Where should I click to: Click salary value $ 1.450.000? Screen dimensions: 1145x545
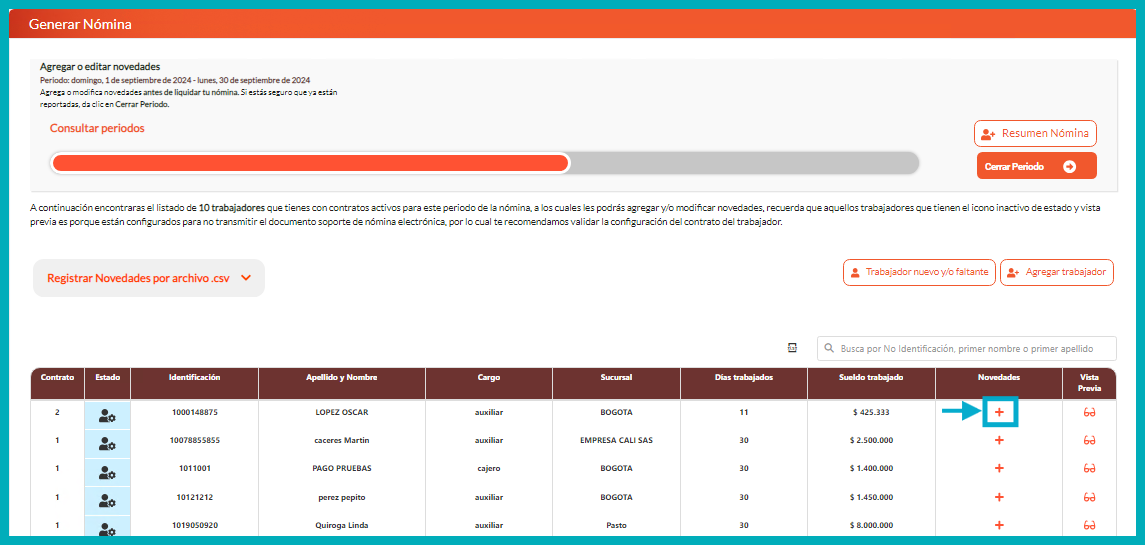click(871, 497)
